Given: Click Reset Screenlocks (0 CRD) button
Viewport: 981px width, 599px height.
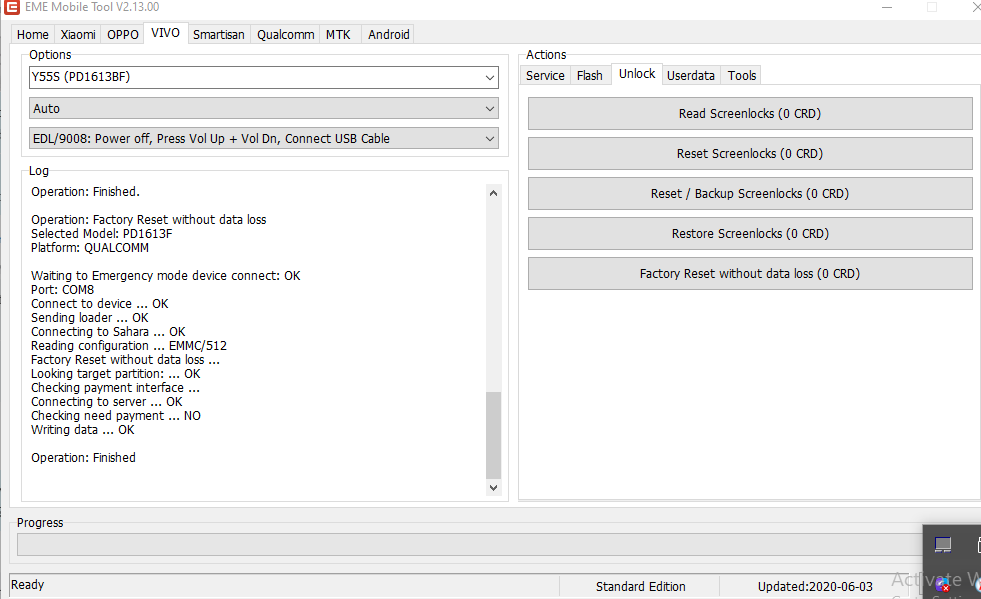Looking at the screenshot, I should (750, 153).
